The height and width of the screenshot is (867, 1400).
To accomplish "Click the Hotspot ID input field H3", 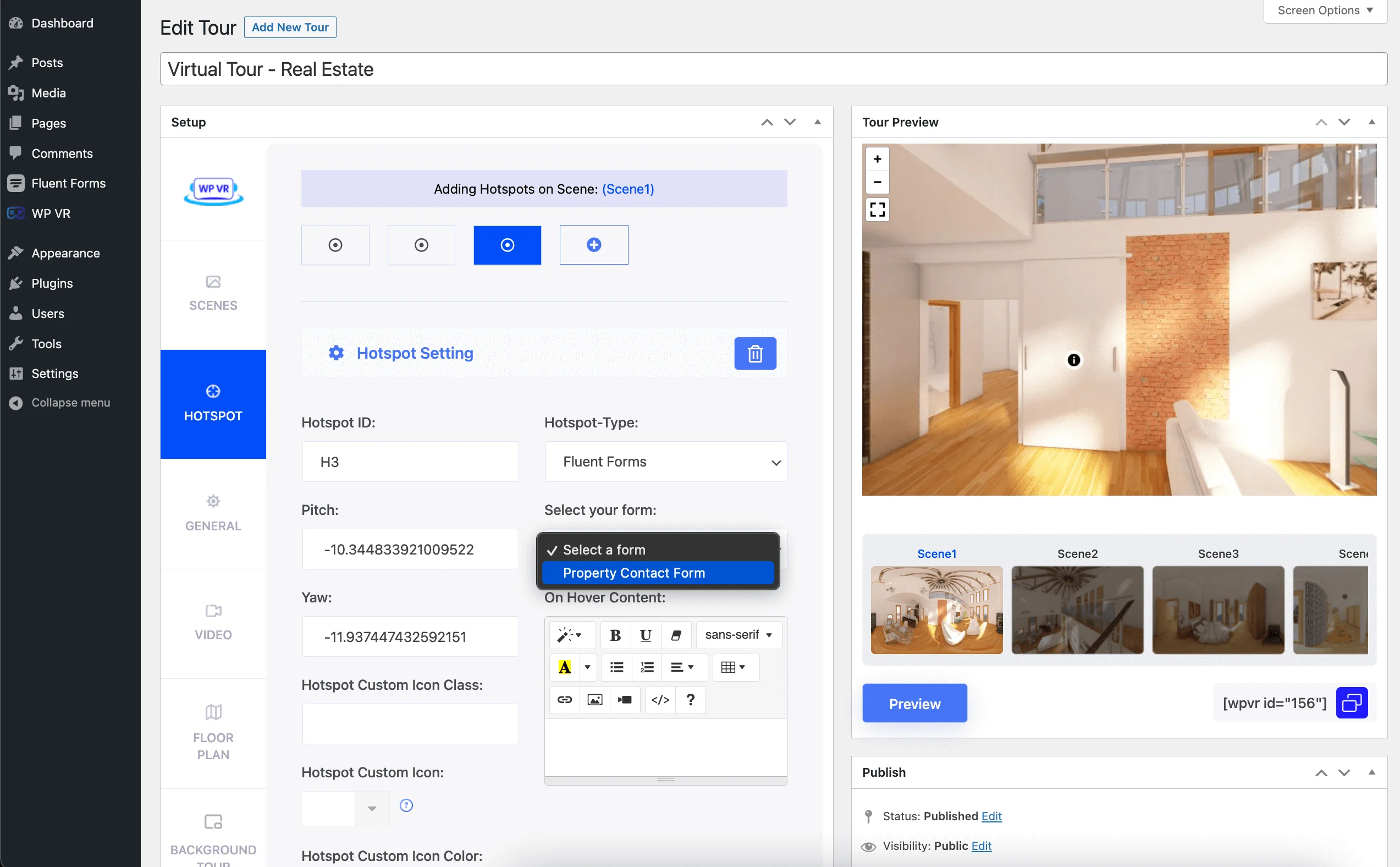I will [409, 461].
